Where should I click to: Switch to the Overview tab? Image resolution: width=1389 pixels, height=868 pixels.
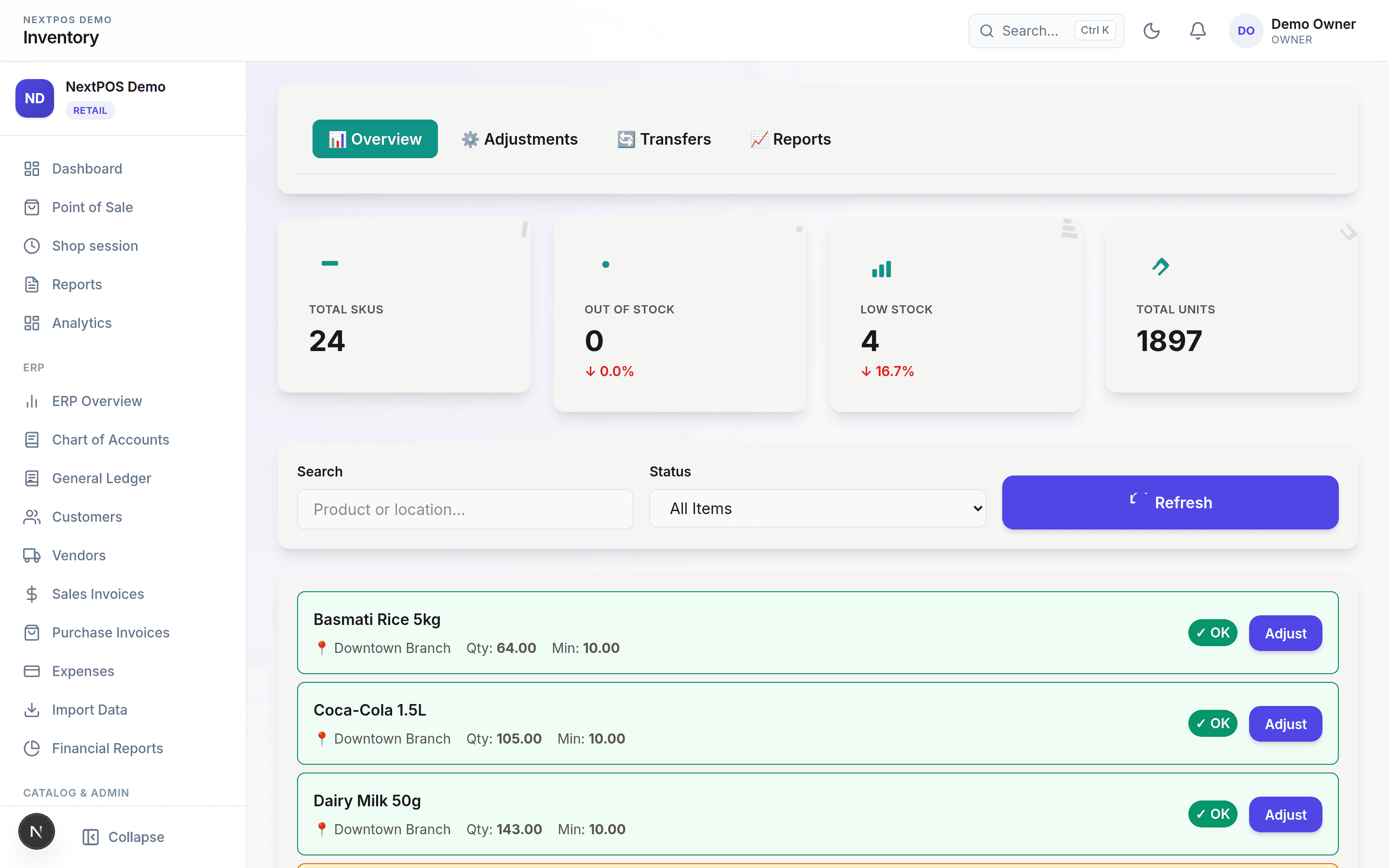tap(375, 139)
